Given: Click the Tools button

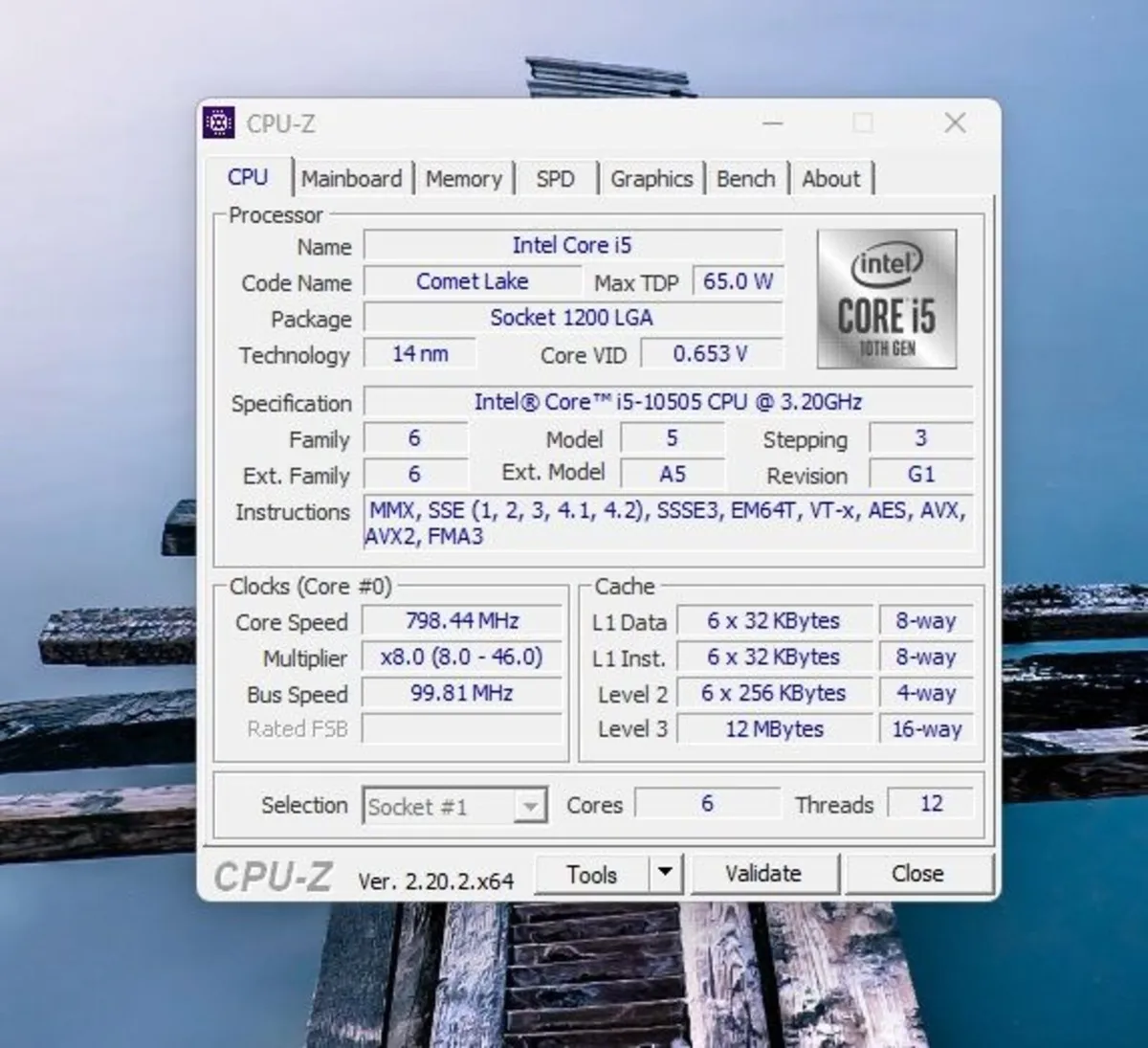Looking at the screenshot, I should (591, 875).
